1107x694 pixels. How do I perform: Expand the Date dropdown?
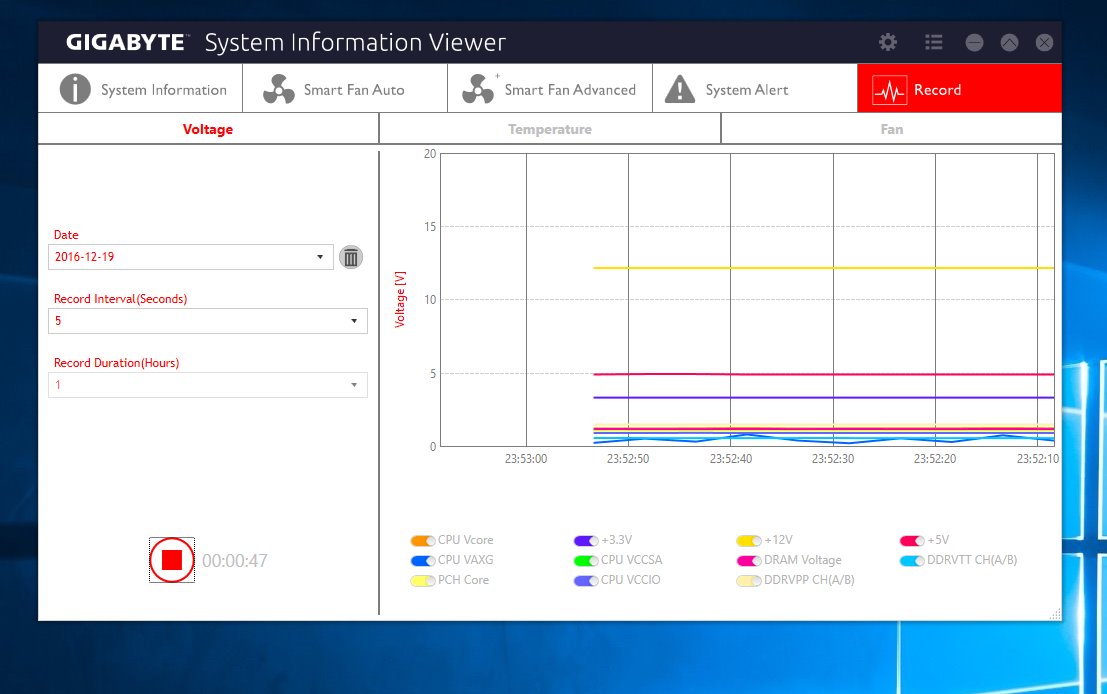320,257
